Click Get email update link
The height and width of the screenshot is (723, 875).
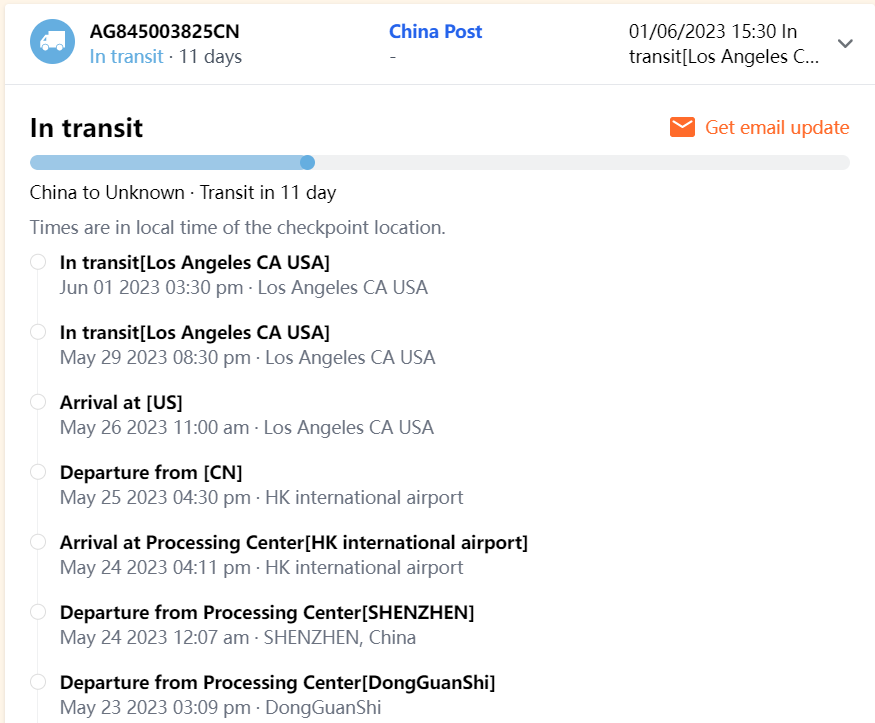coord(777,127)
